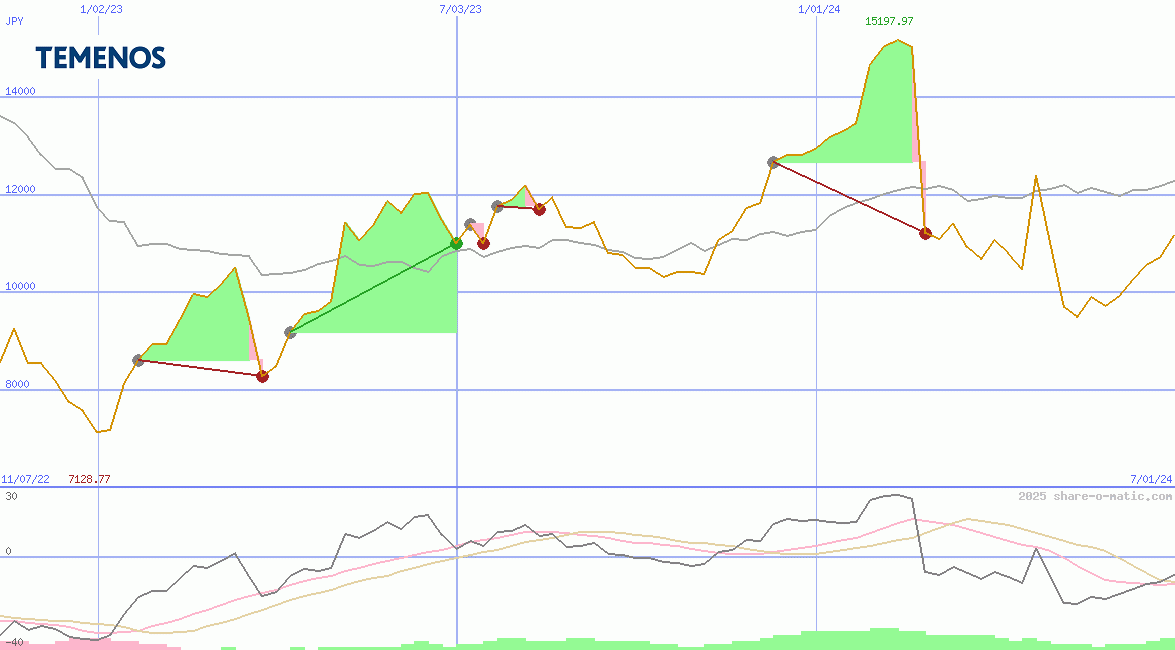Viewport: 1175px width, 650px height.
Task: Click the high price label 15197.97
Action: pos(888,20)
